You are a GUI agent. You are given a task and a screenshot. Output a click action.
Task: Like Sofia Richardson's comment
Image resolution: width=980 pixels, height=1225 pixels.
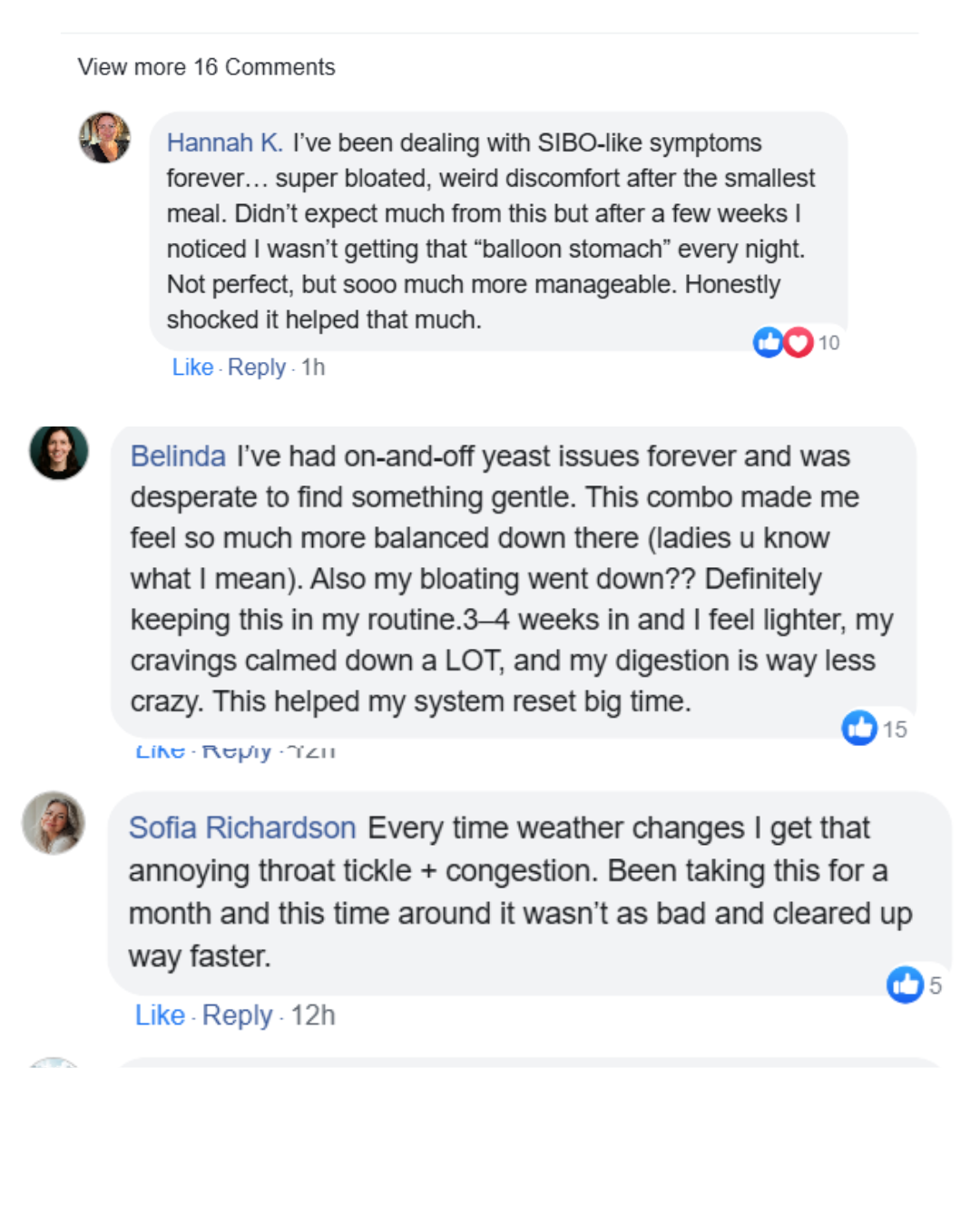[160, 1015]
